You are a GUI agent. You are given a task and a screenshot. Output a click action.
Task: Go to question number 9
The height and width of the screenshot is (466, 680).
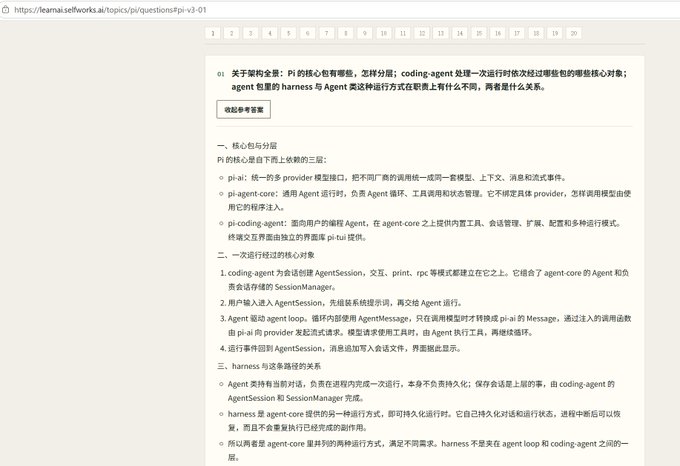pyautogui.click(x=365, y=33)
